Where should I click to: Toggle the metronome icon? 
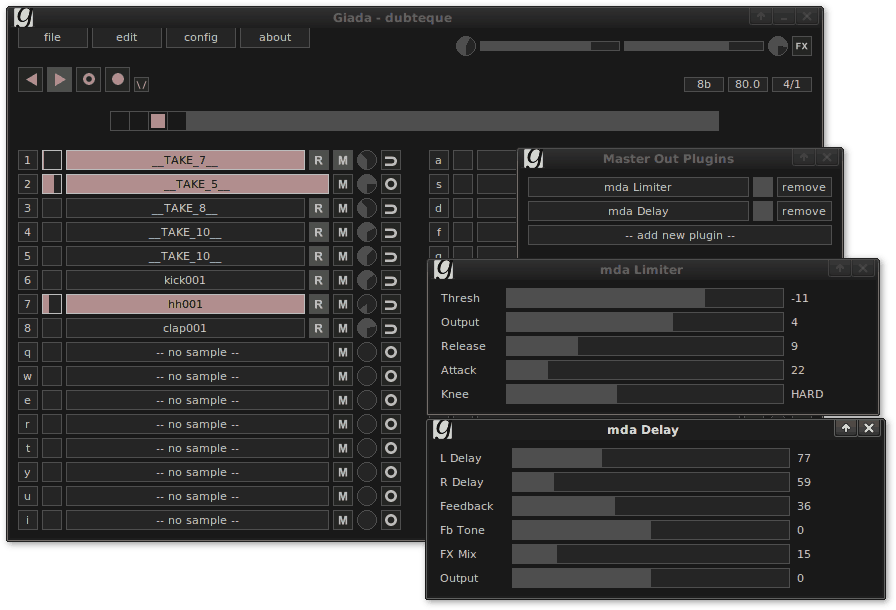(141, 85)
